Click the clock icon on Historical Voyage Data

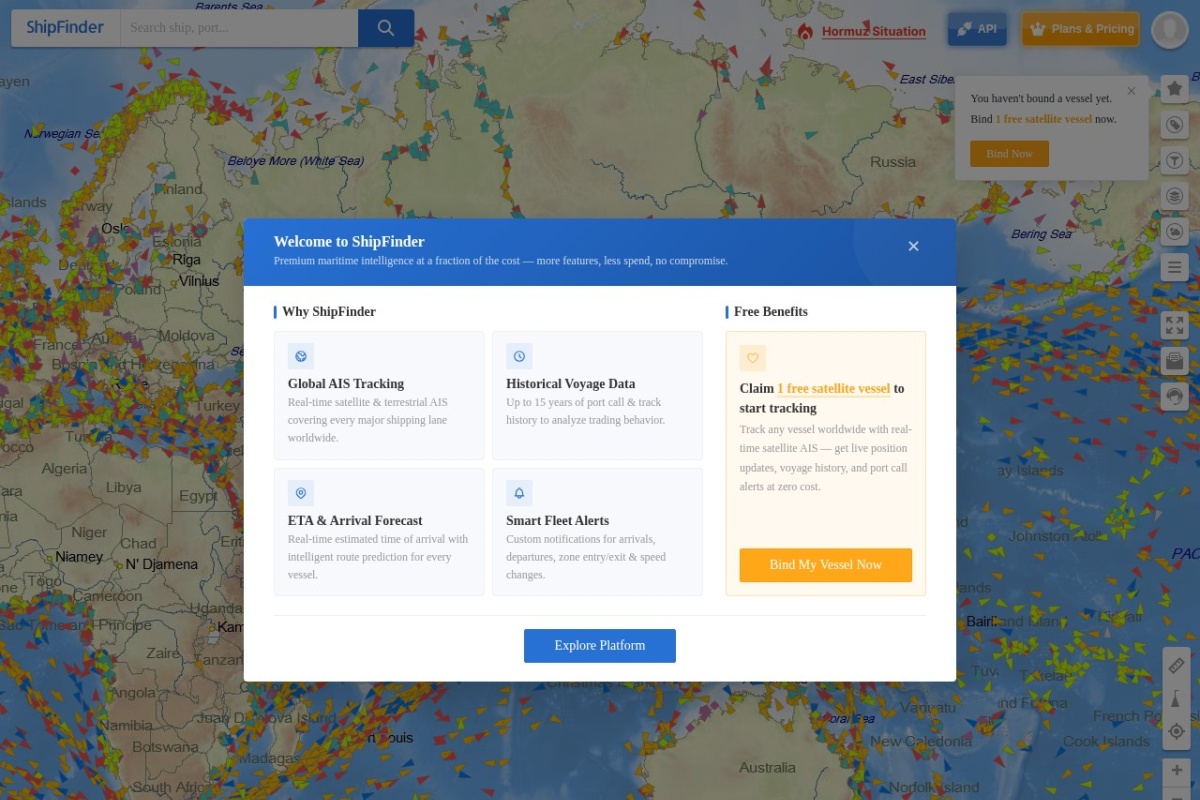(x=519, y=356)
